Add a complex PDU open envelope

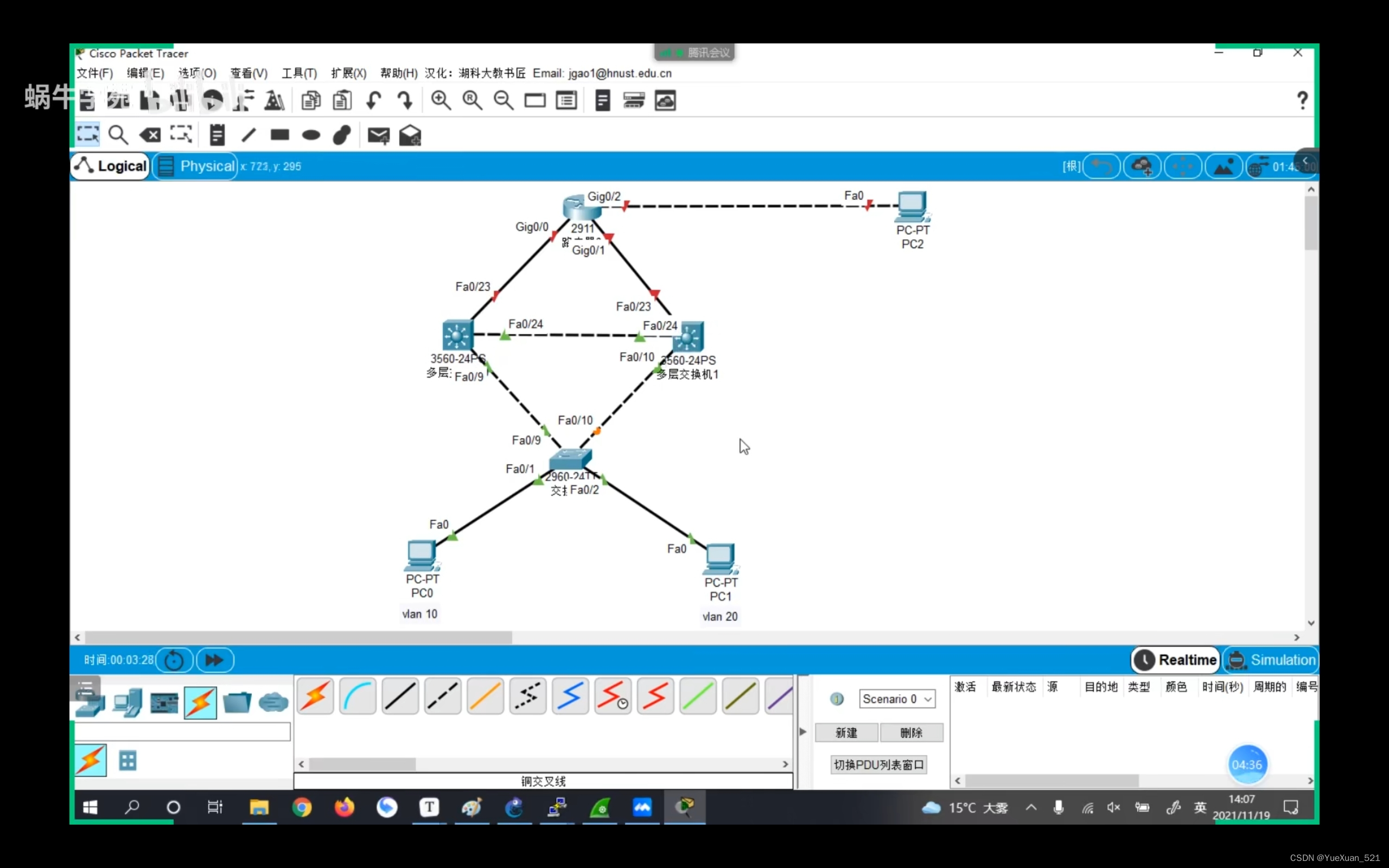(x=410, y=136)
